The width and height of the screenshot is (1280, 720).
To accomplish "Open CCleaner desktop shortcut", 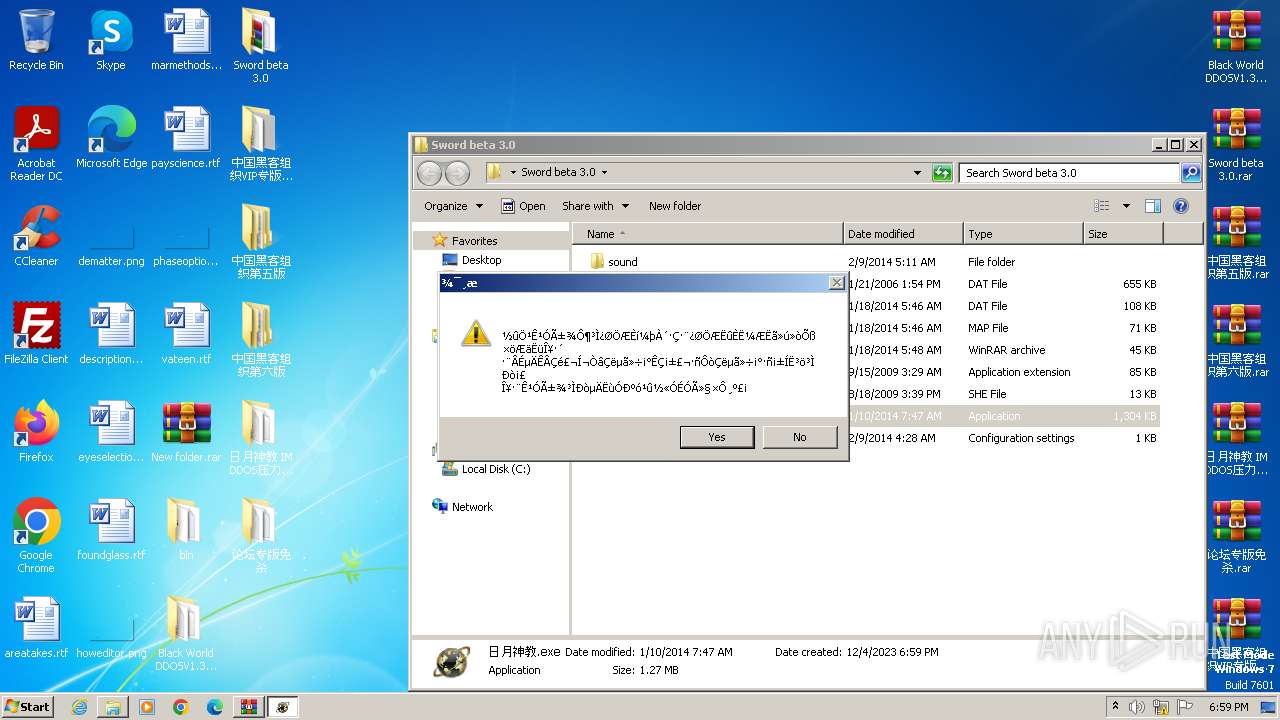I will [36, 236].
